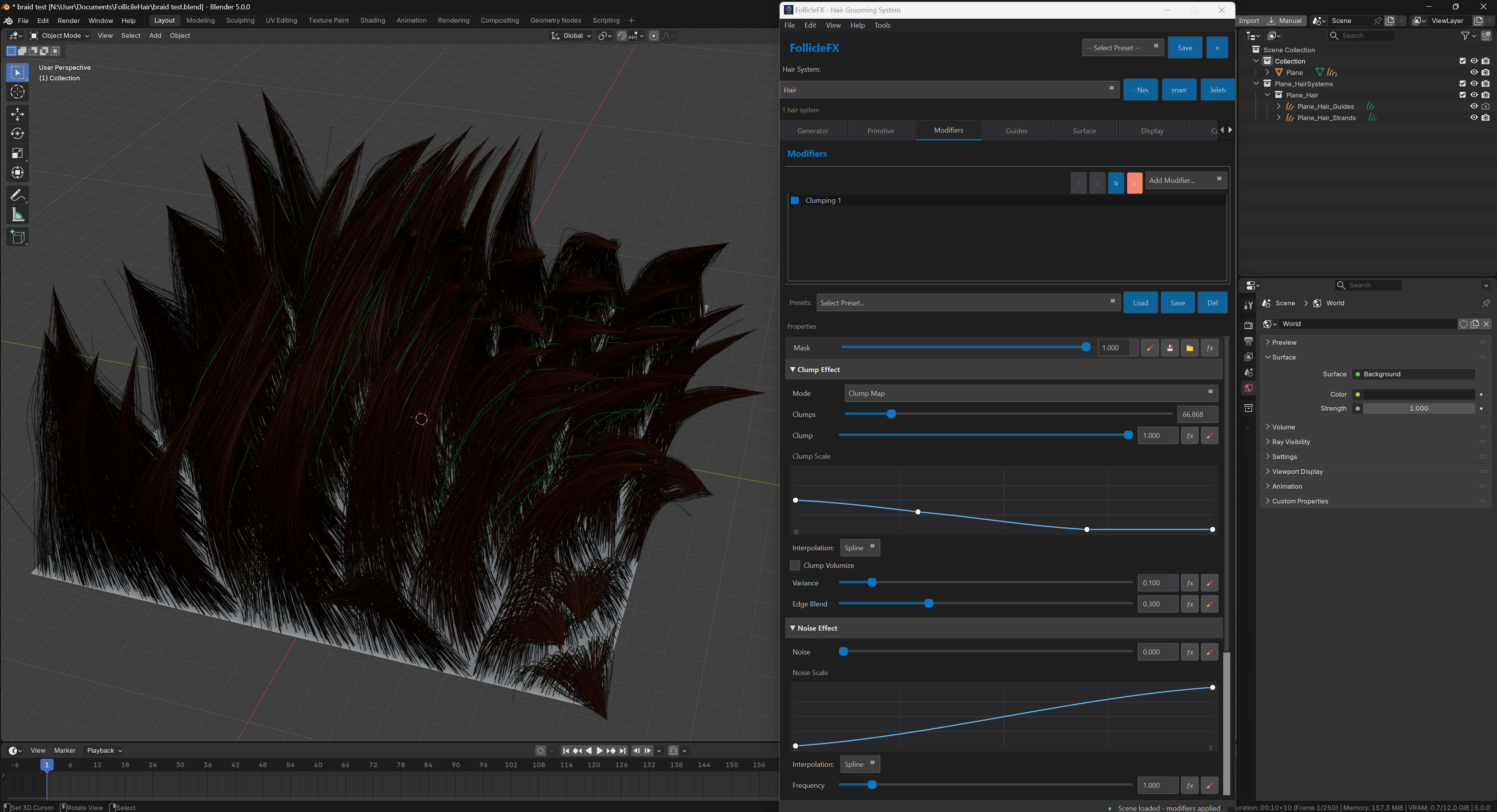The width and height of the screenshot is (1497, 812).
Task: Switch to the Shading workspace
Action: 372,20
